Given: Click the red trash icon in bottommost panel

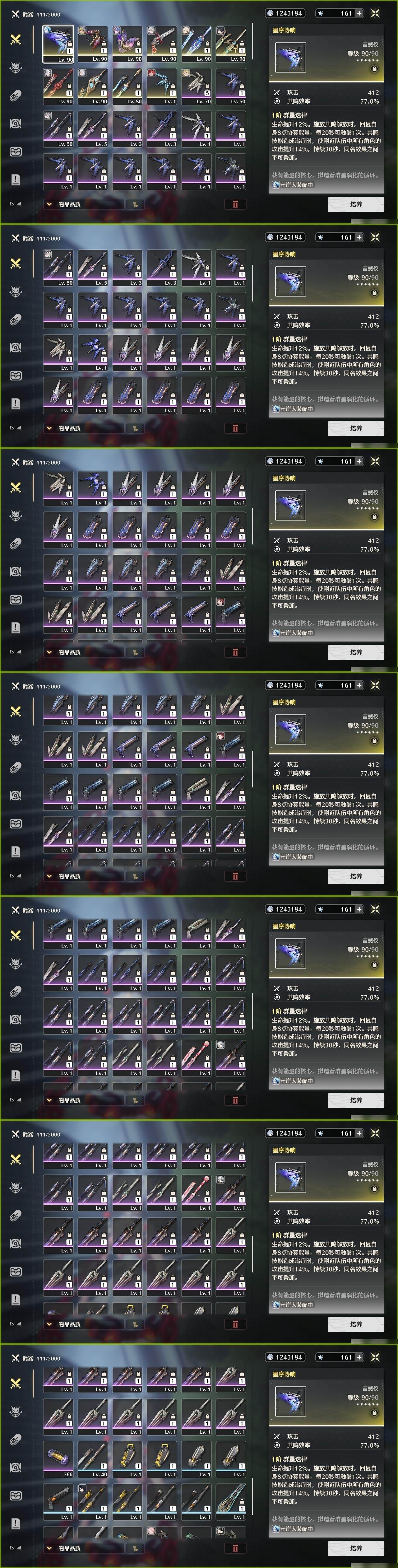Looking at the screenshot, I should [x=235, y=1548].
